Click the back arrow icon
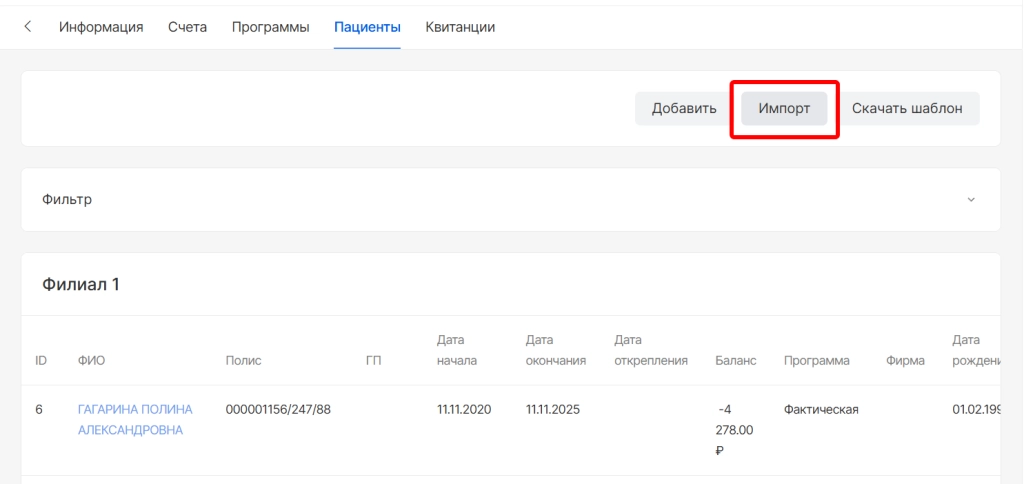 [x=27, y=27]
